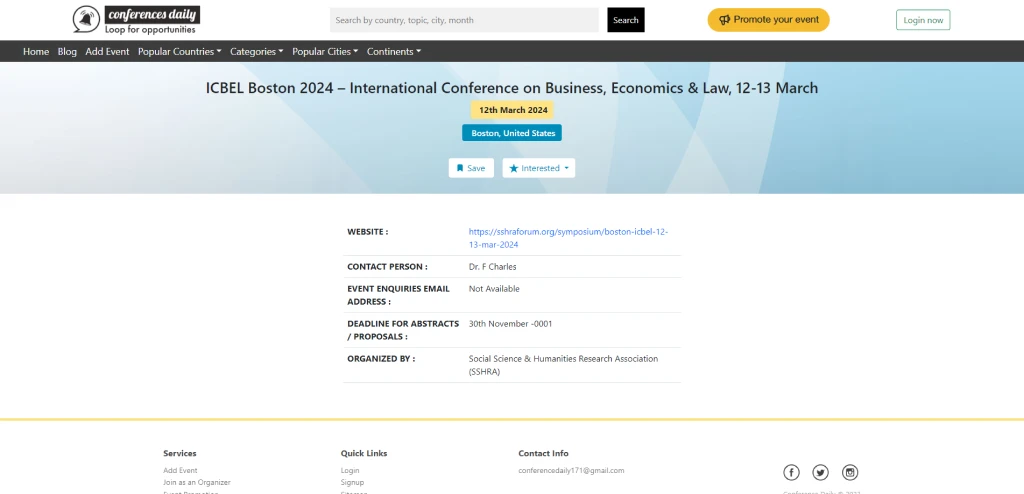
Task: Open the Facebook social icon
Action: [791, 472]
